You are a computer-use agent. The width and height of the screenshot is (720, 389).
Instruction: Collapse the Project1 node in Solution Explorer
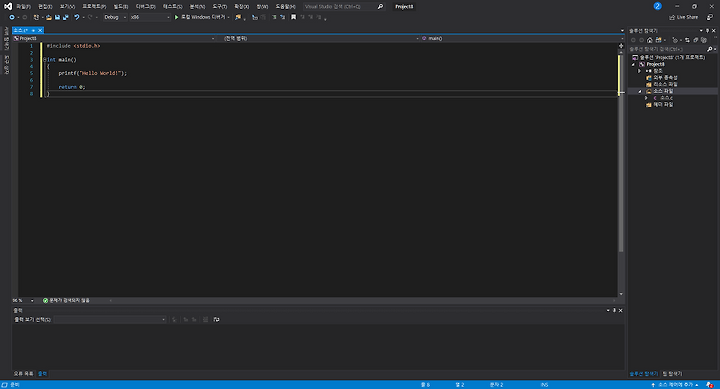pyautogui.click(x=633, y=64)
